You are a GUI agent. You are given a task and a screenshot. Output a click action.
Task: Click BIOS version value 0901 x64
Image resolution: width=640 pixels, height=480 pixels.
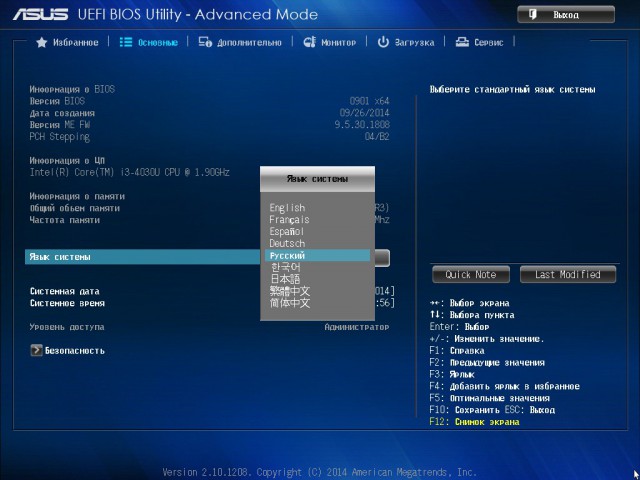coord(369,101)
